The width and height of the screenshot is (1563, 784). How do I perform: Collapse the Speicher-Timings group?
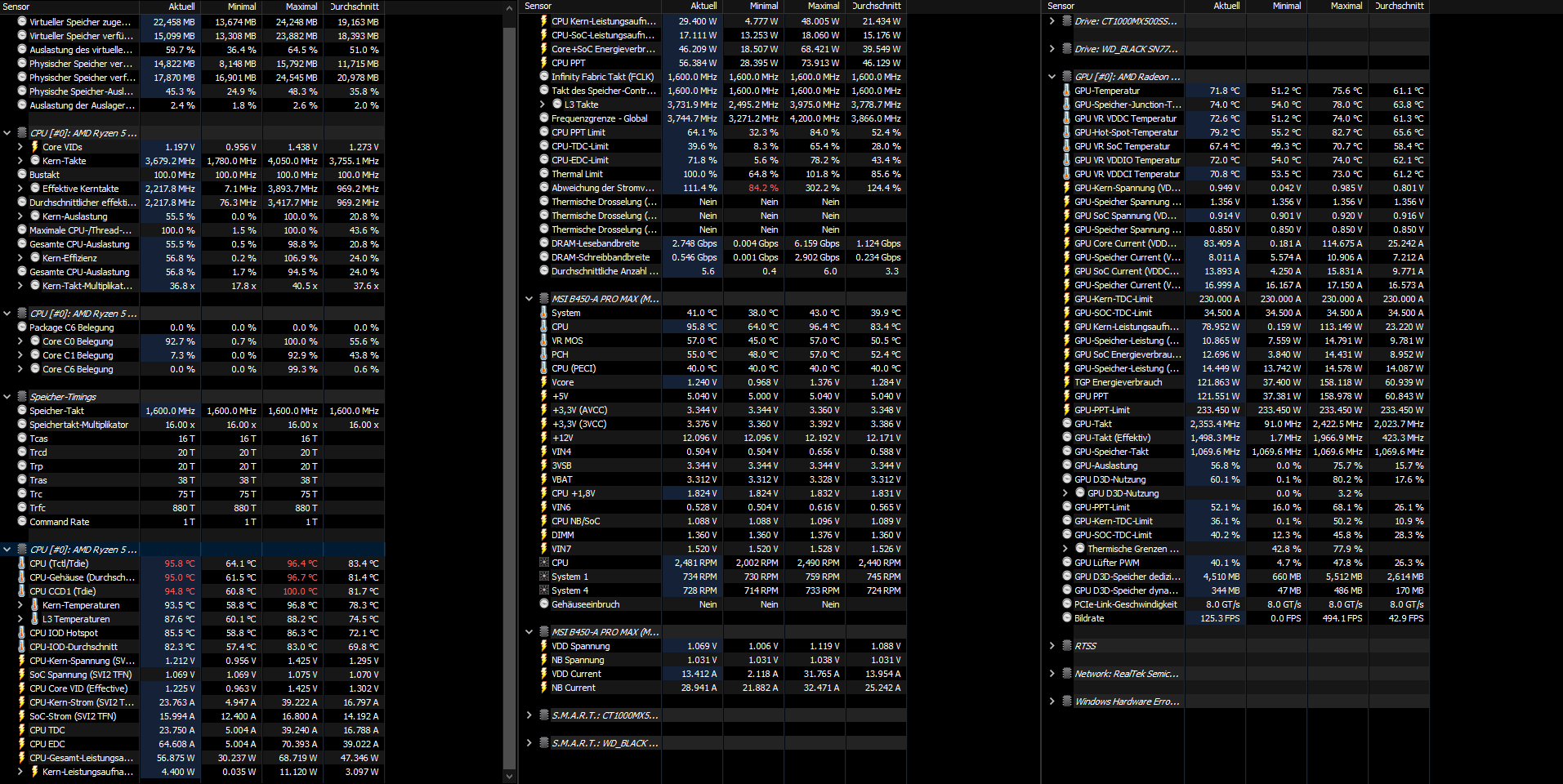(7, 397)
